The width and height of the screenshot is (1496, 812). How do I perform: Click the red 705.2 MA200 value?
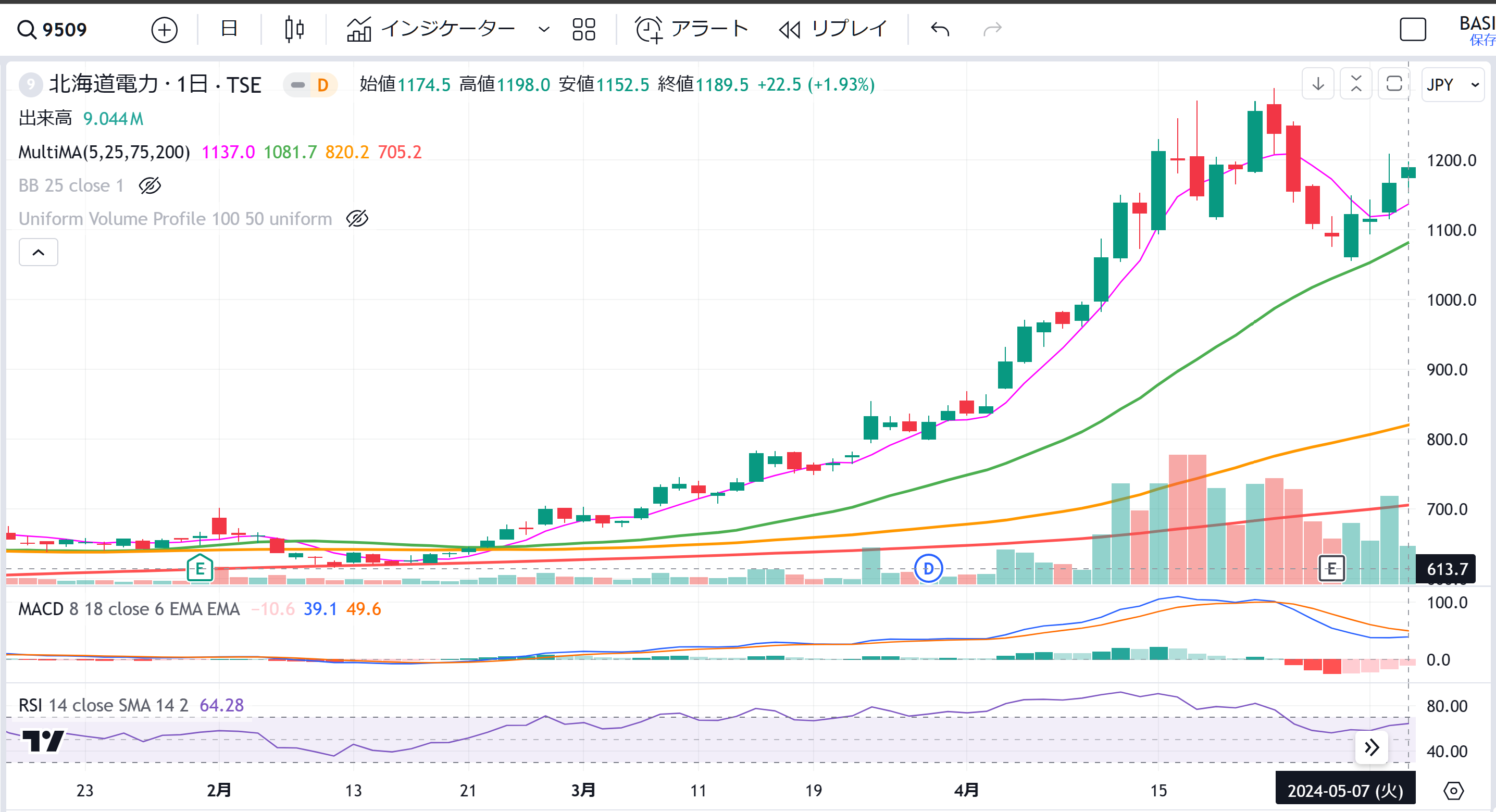coord(400,152)
